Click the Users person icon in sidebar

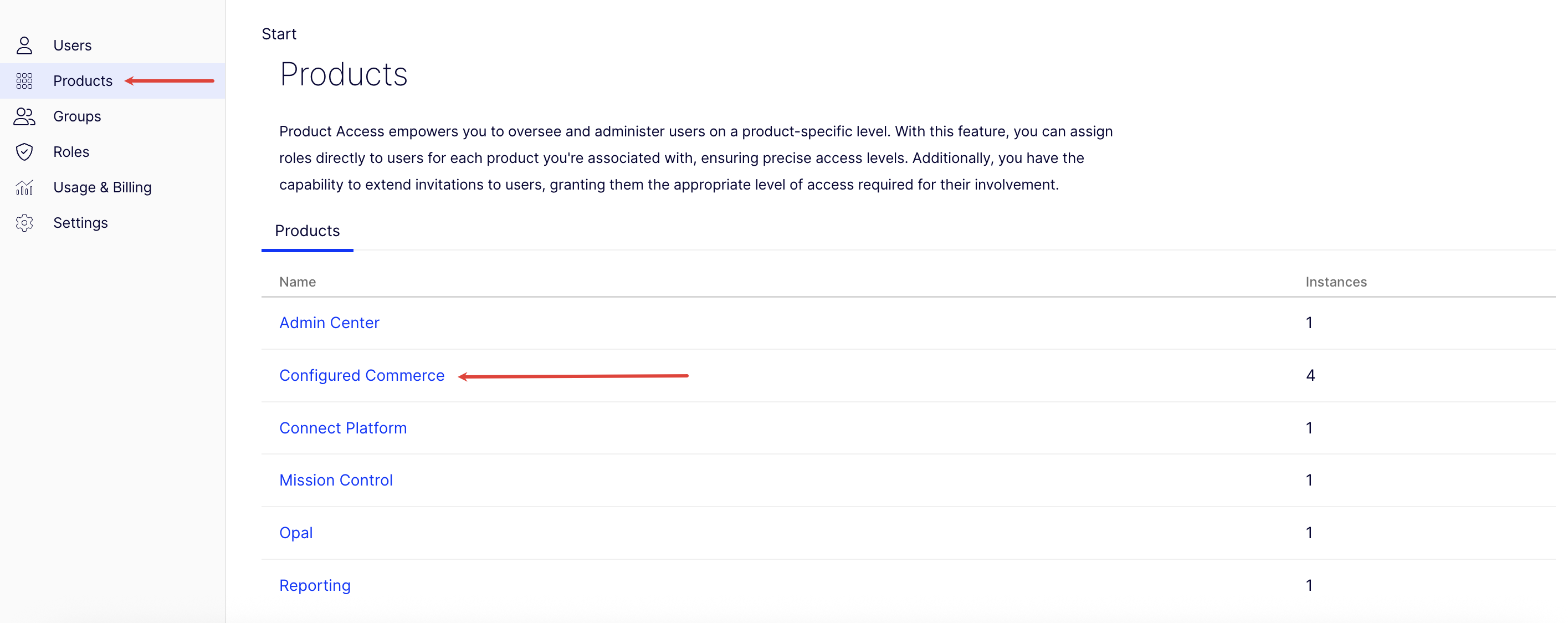click(x=24, y=44)
